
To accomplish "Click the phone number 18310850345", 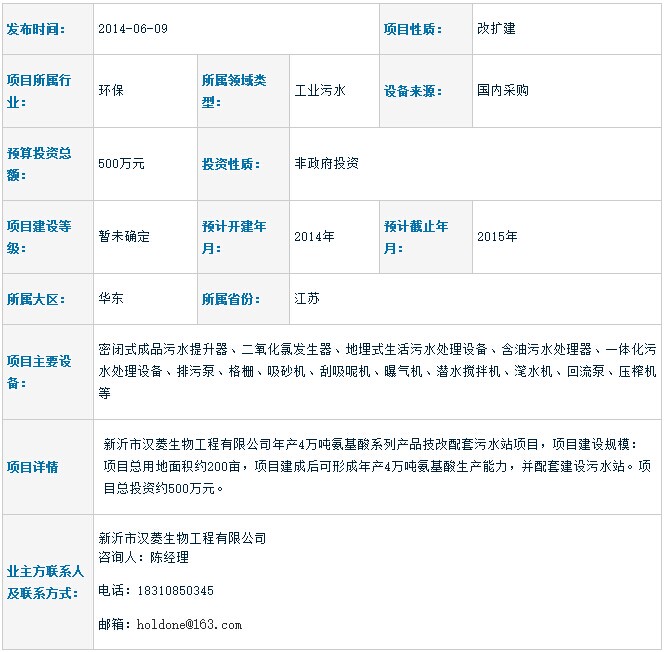I will point(175,591).
